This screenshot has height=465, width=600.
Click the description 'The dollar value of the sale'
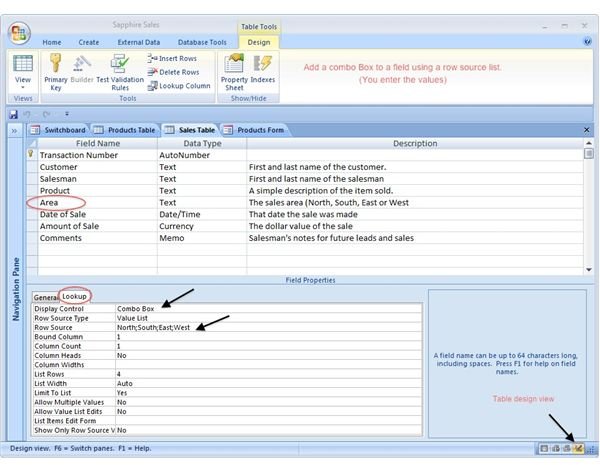pyautogui.click(x=301, y=226)
